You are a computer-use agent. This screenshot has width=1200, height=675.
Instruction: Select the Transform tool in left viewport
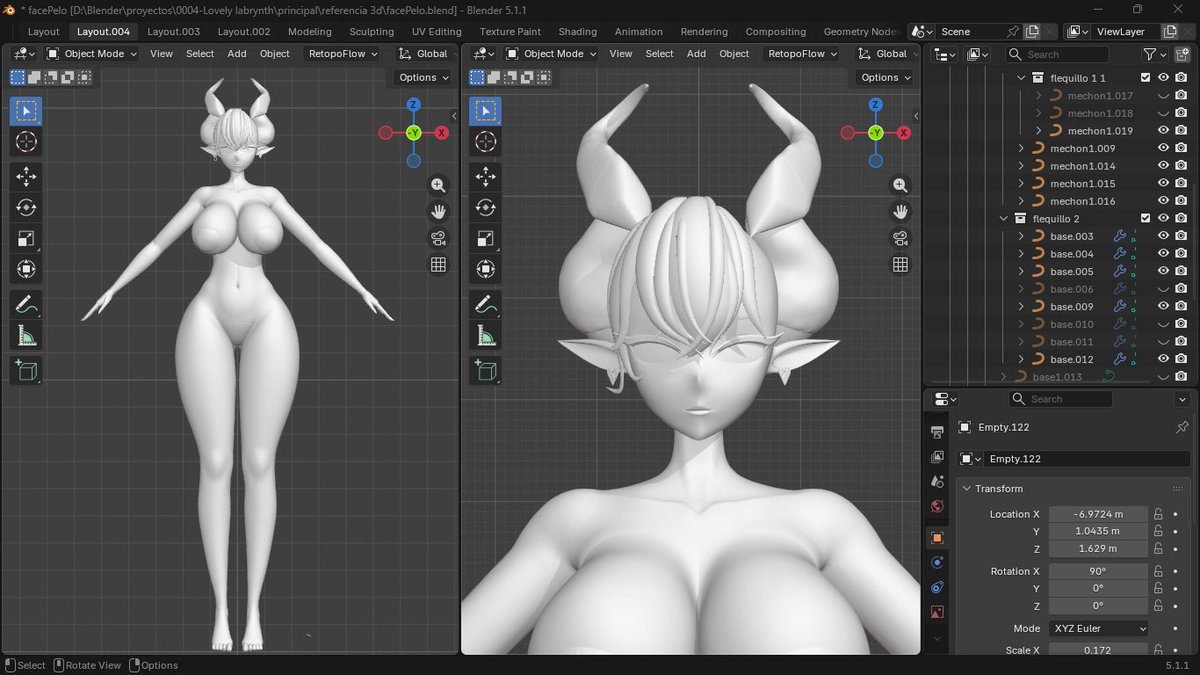click(26, 269)
